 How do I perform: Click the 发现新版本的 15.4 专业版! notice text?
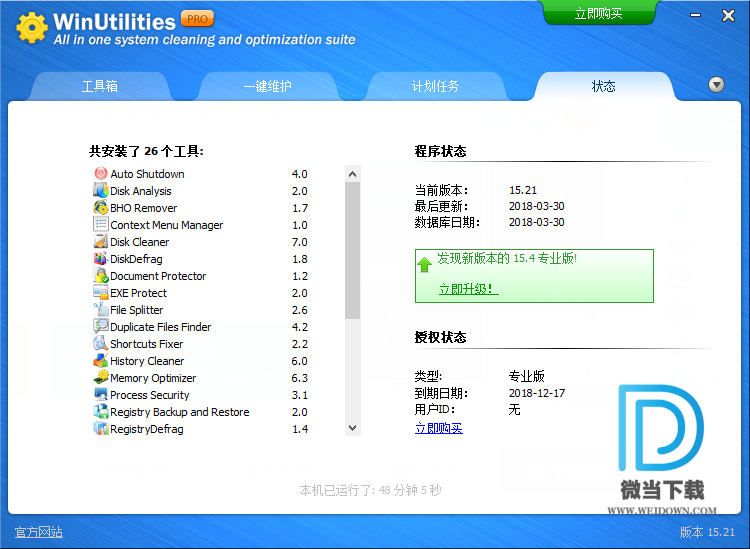point(507,259)
